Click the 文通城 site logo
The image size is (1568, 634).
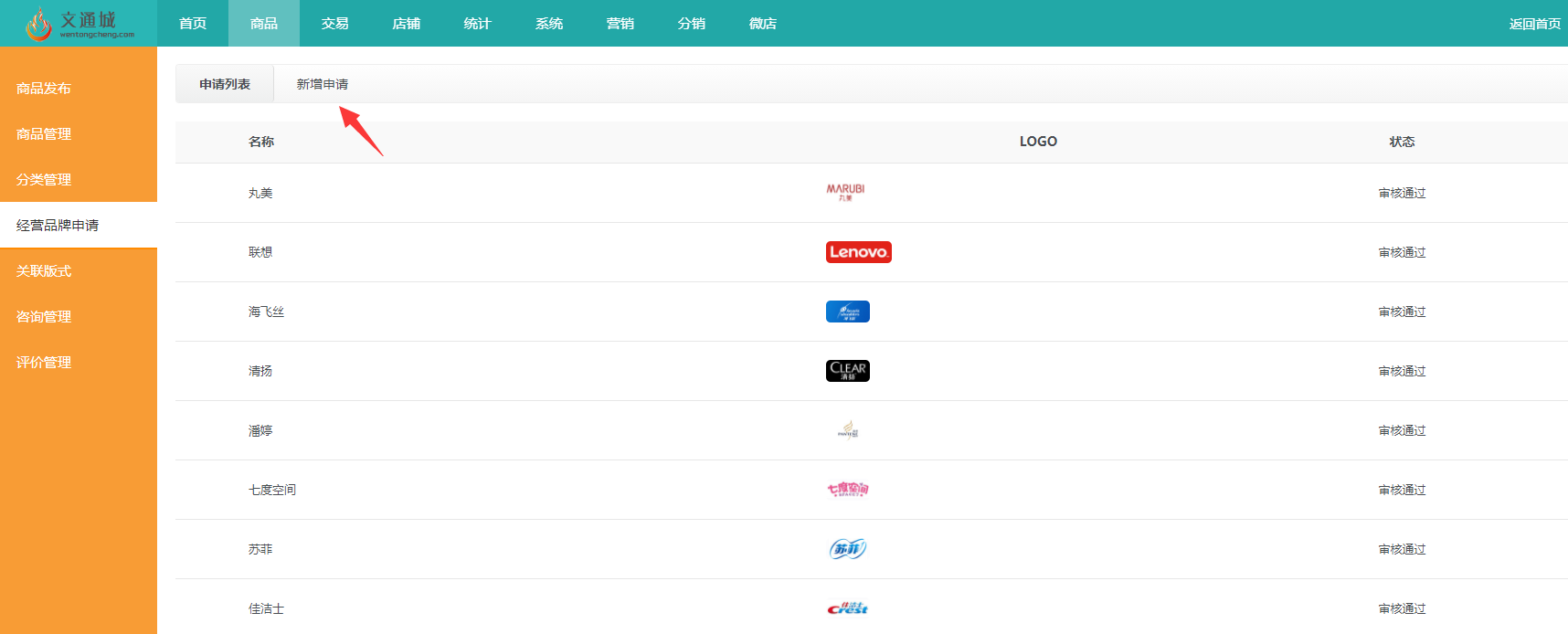[x=79, y=24]
